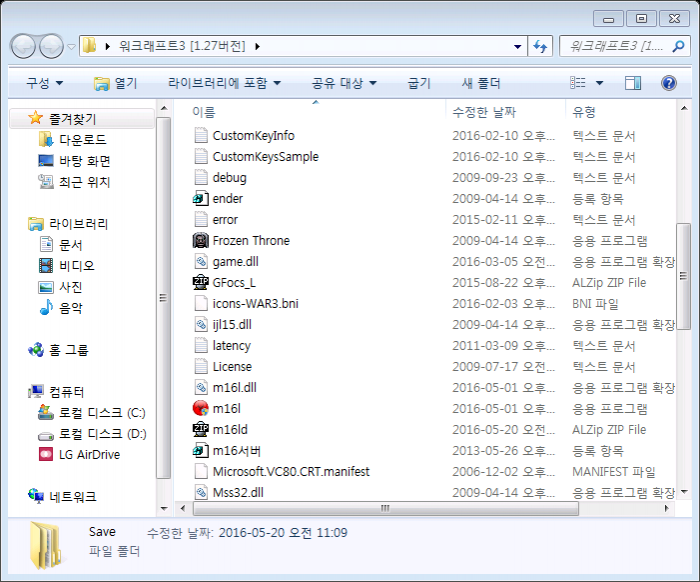Select m16서버 registry file icon
Image resolution: width=700 pixels, height=582 pixels.
[201, 450]
